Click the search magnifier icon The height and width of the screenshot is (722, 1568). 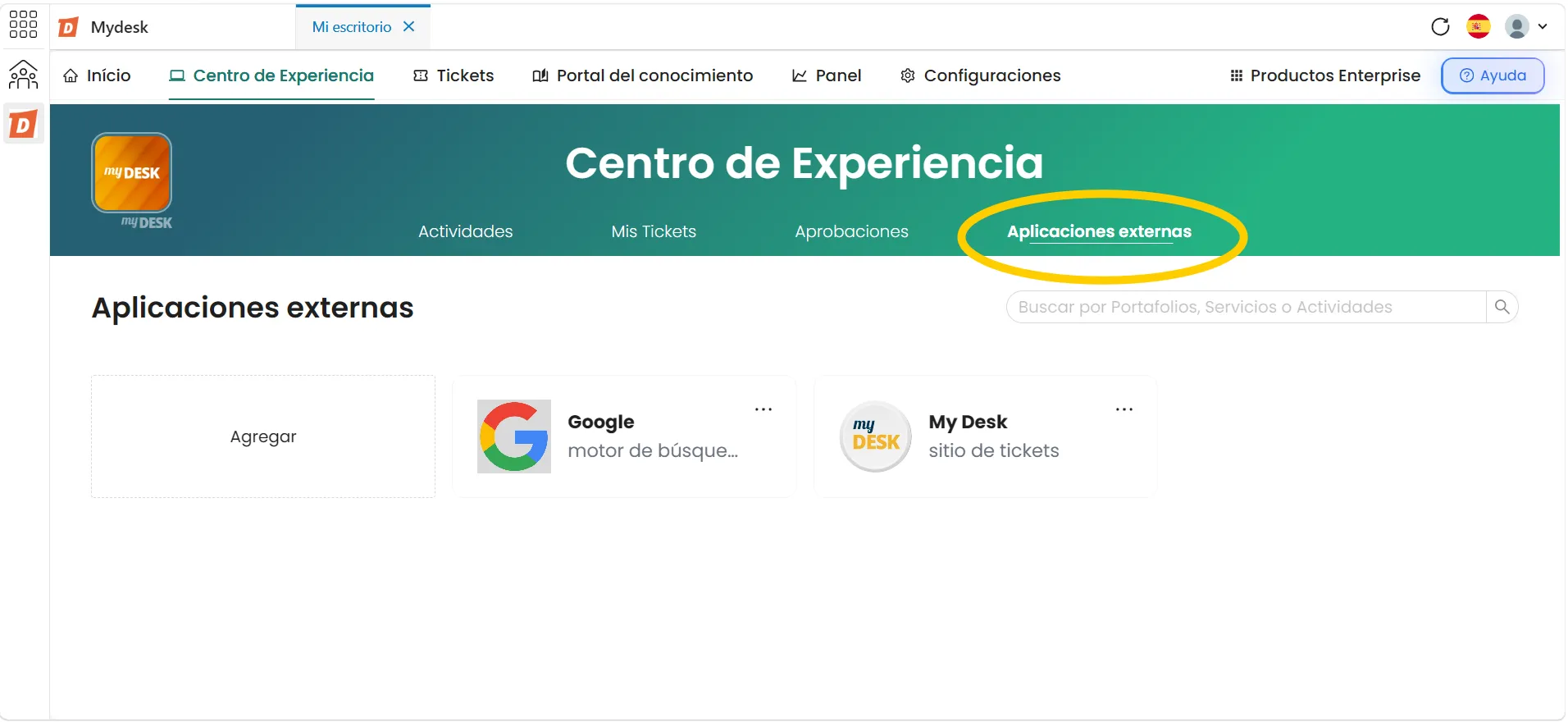(1502, 307)
